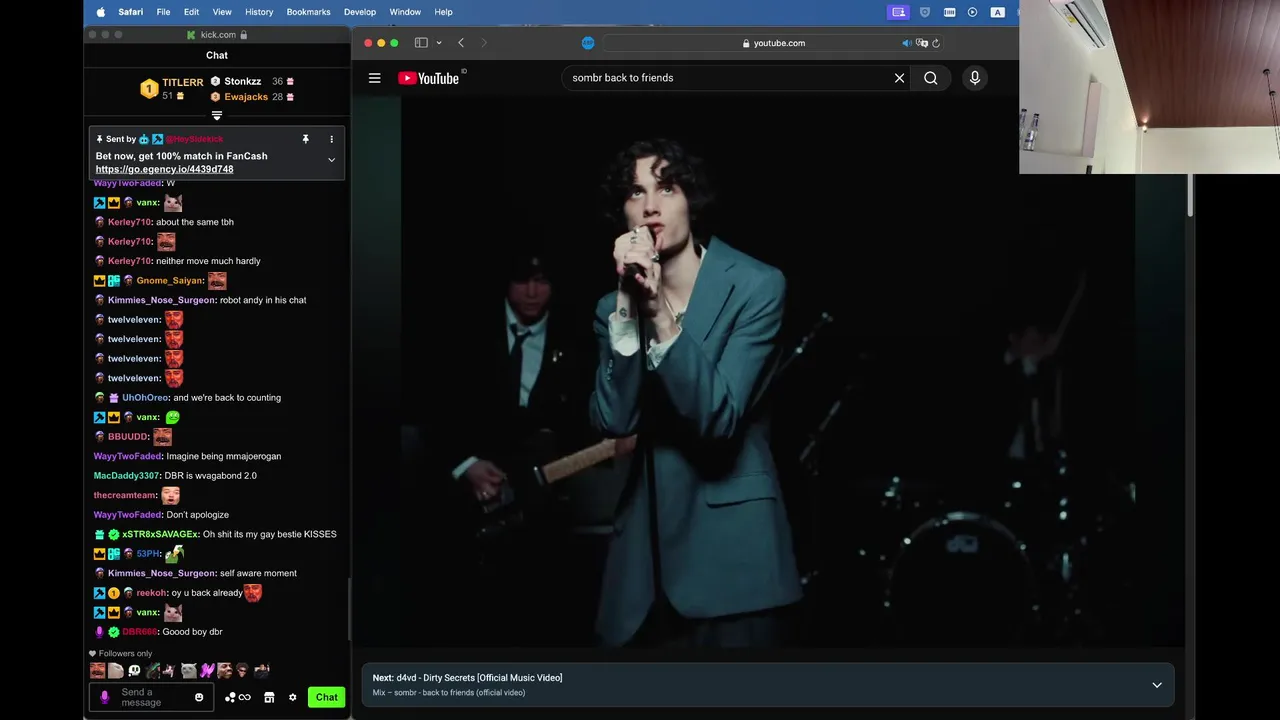1280x720 pixels.
Task: Open Kick chat settings gear
Action: tap(292, 697)
